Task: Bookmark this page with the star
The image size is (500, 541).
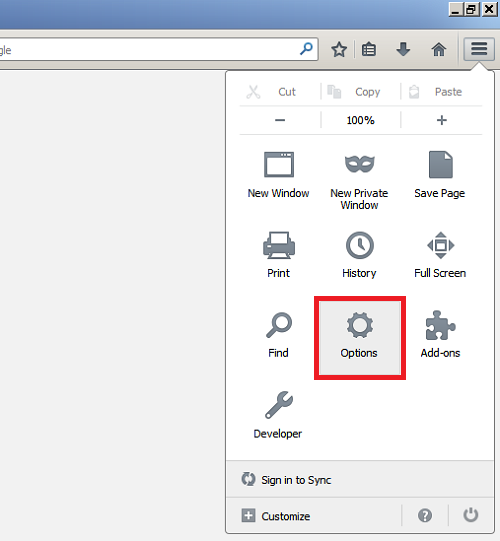Action: point(339,49)
